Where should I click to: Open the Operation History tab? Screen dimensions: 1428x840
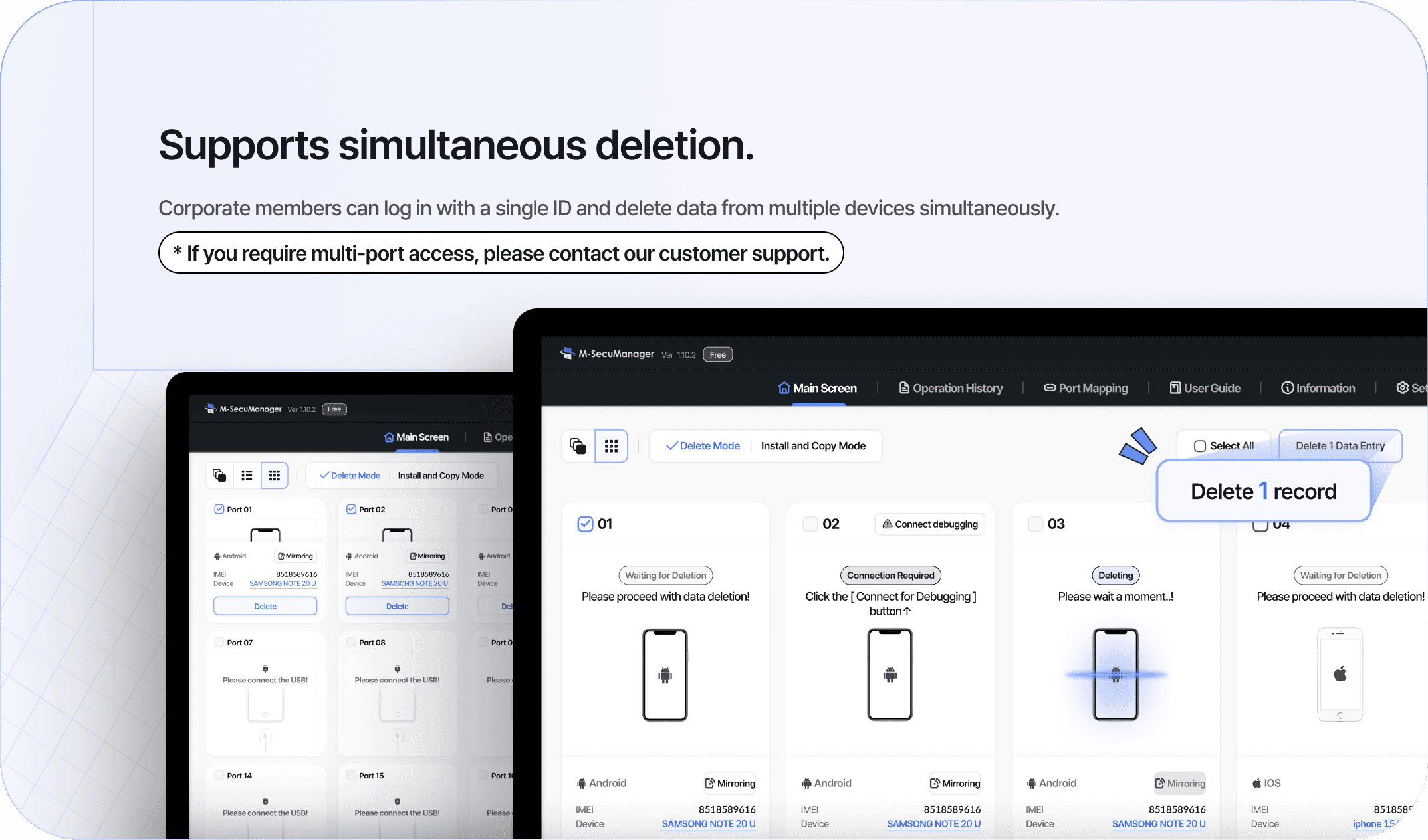click(x=951, y=388)
